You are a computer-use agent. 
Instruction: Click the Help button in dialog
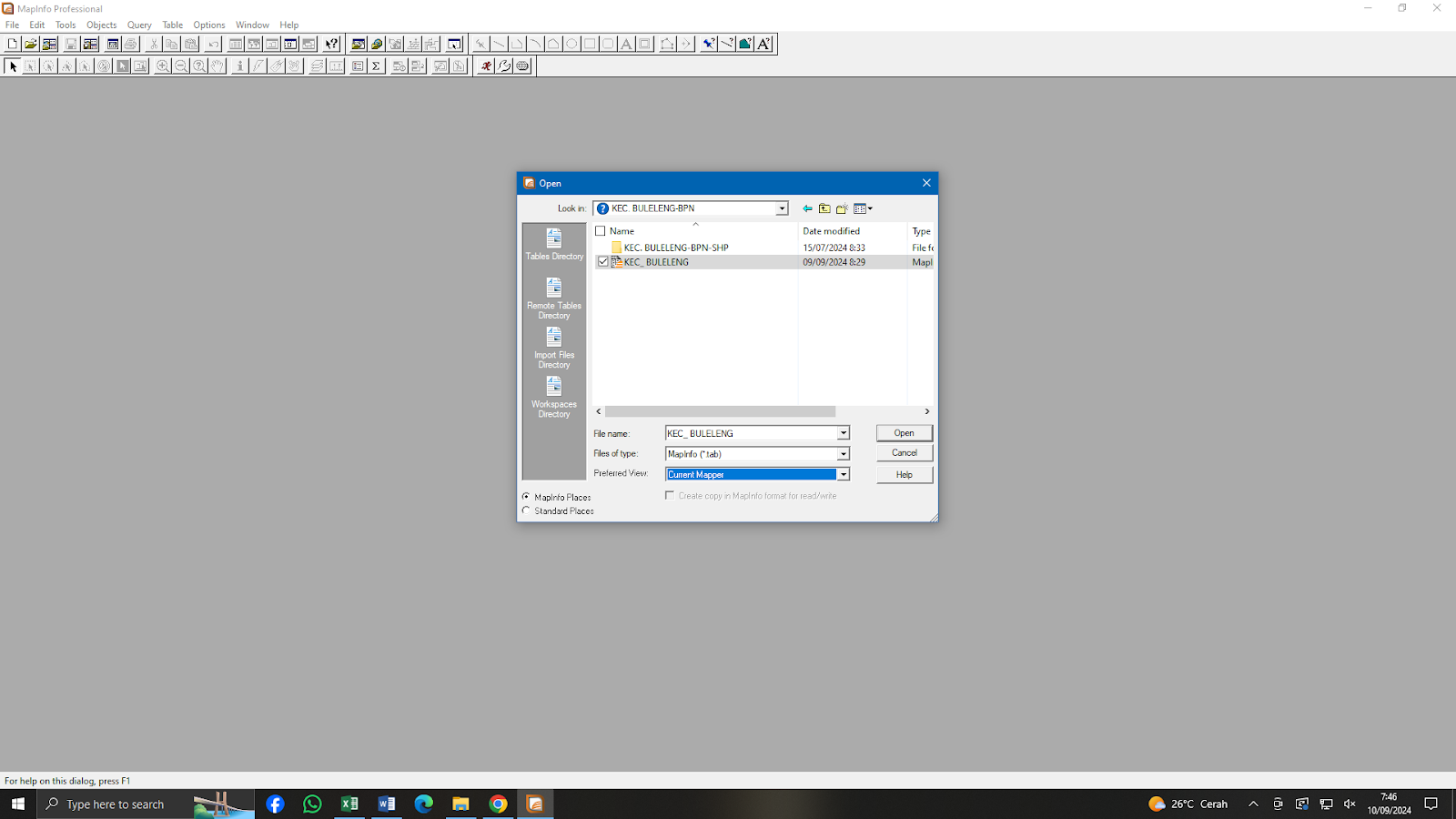904,474
